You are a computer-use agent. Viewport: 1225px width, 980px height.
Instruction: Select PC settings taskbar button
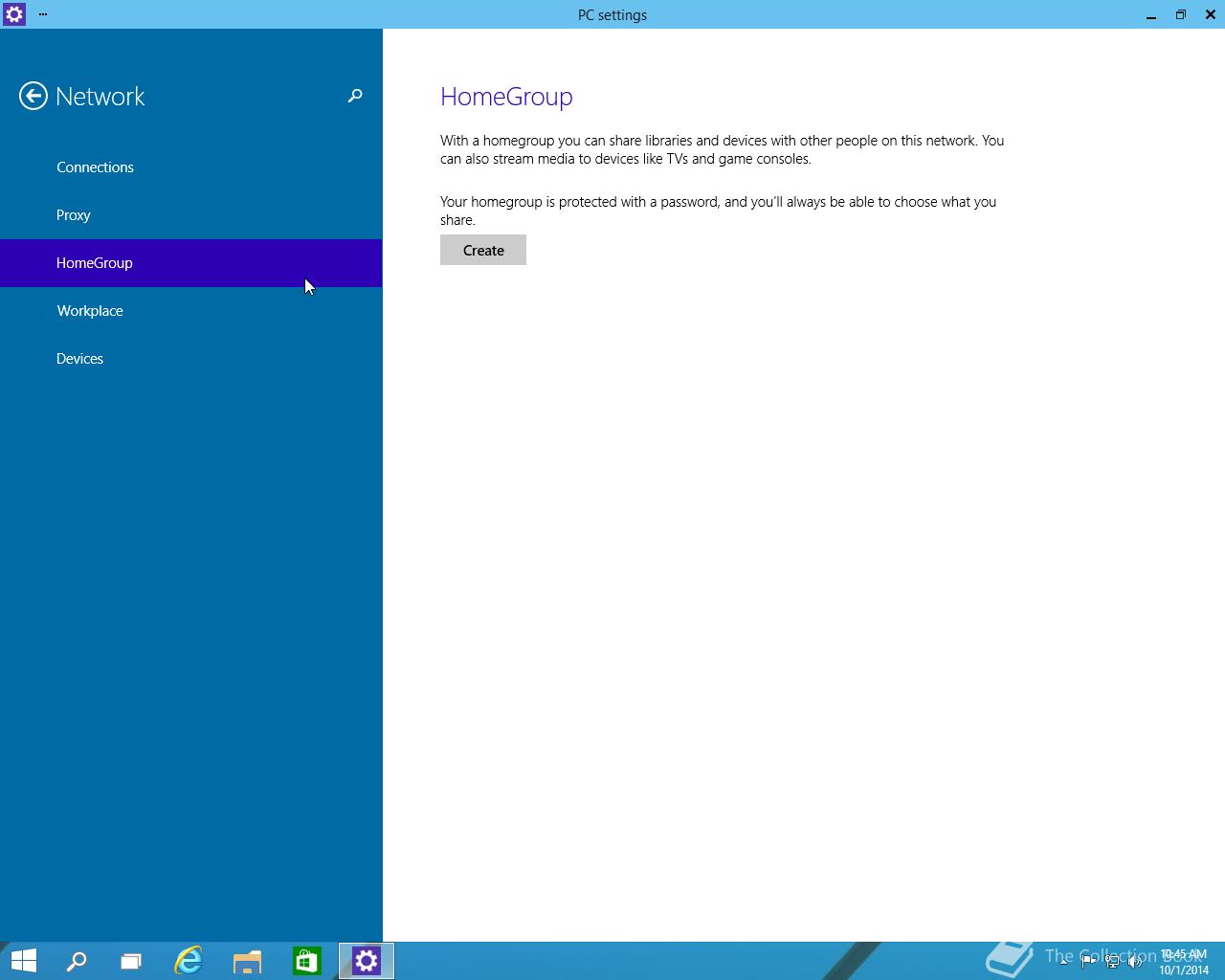tap(367, 961)
